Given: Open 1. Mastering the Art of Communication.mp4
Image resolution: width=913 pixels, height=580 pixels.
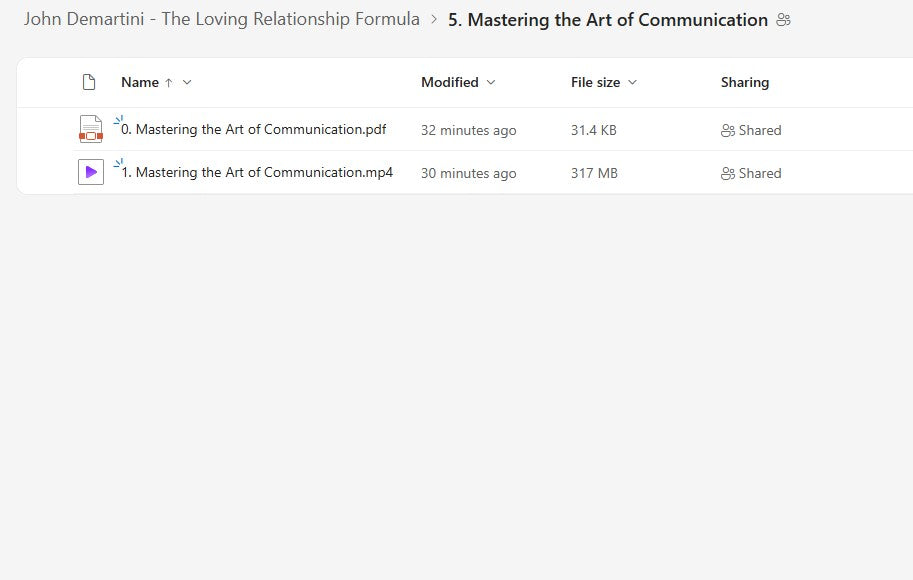Looking at the screenshot, I should click(255, 172).
